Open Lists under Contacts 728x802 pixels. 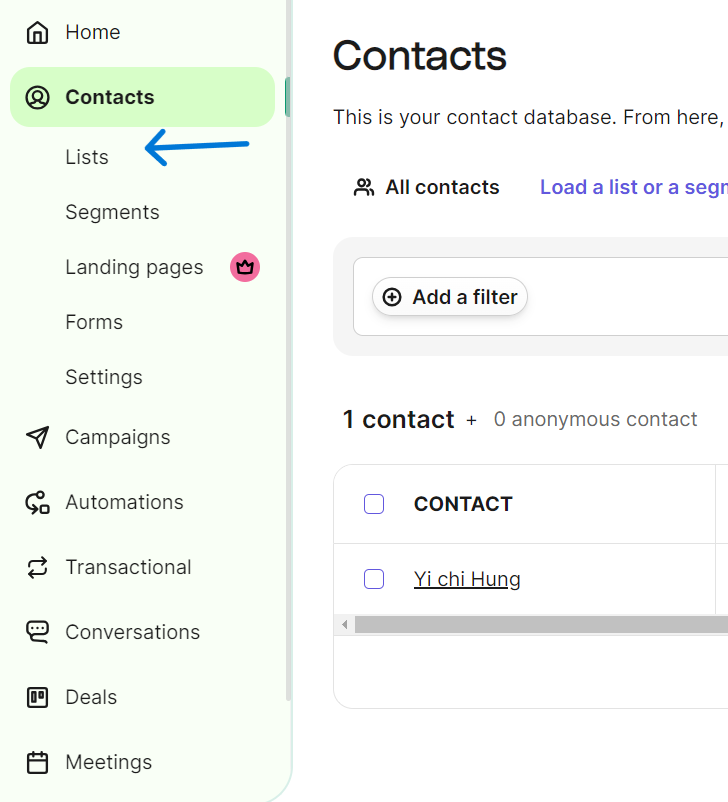[x=87, y=157]
